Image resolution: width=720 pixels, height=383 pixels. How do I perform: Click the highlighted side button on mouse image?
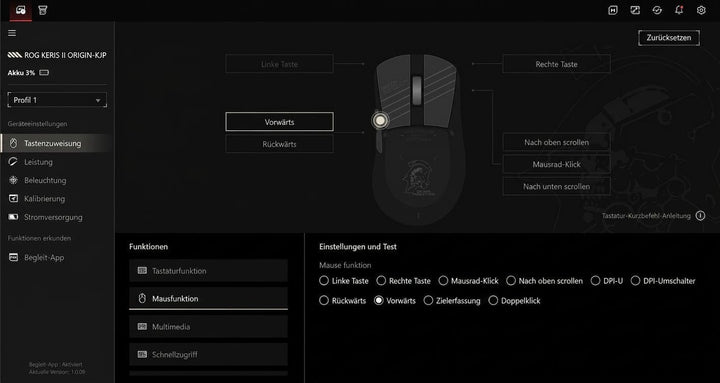[380, 120]
